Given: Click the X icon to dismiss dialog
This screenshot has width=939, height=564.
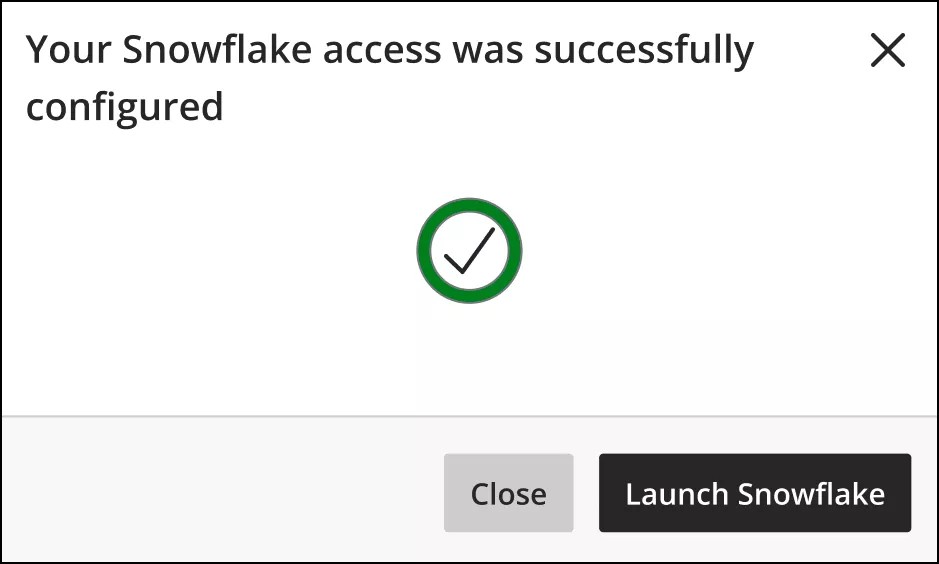Looking at the screenshot, I should click(887, 50).
